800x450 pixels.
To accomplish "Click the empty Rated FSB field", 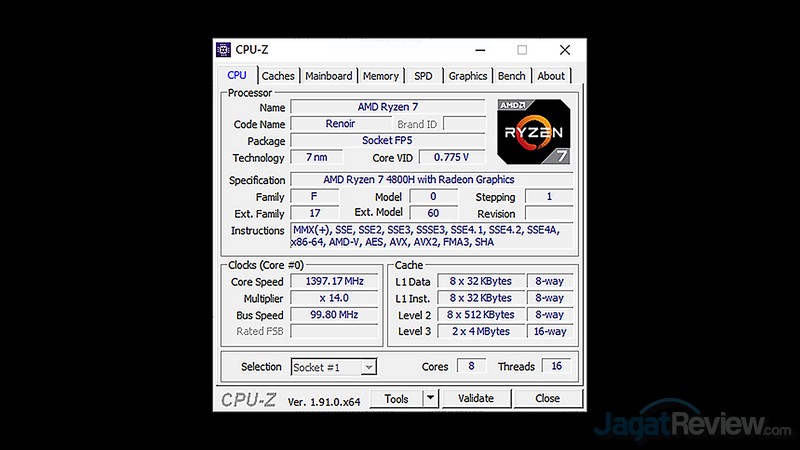I will click(x=334, y=332).
